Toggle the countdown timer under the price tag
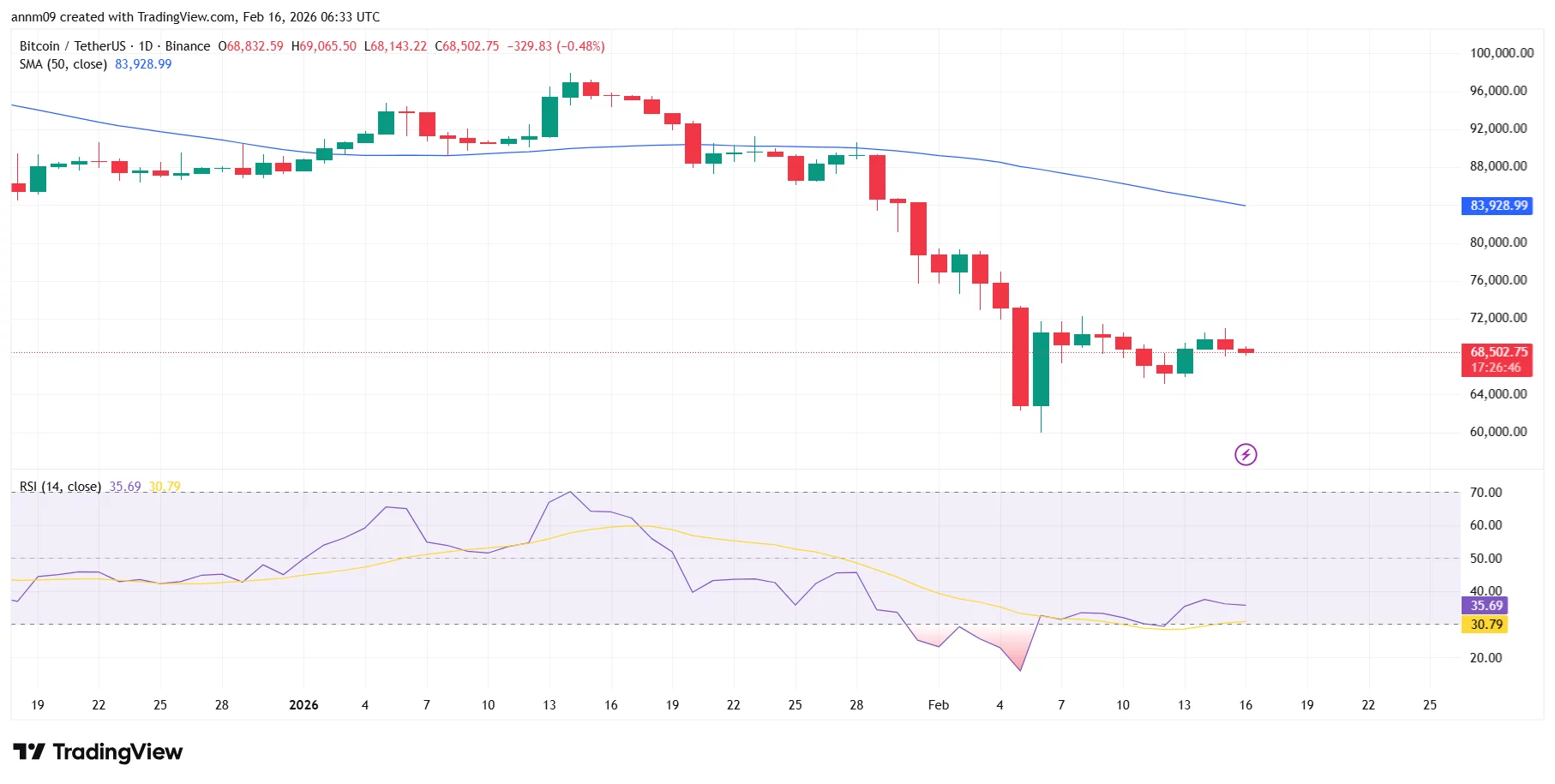The height and width of the screenshot is (784, 1555). (x=1497, y=366)
